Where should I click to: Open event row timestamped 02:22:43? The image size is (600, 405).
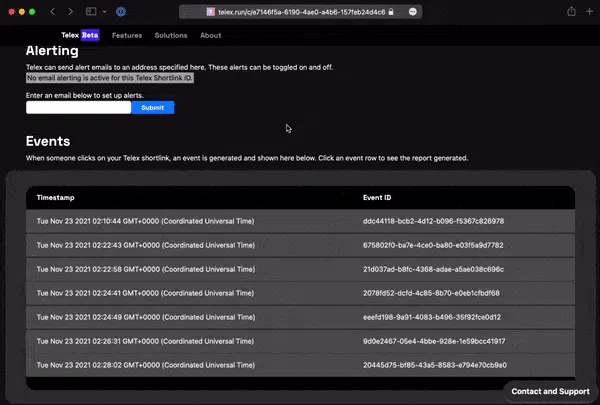[x=300, y=245]
